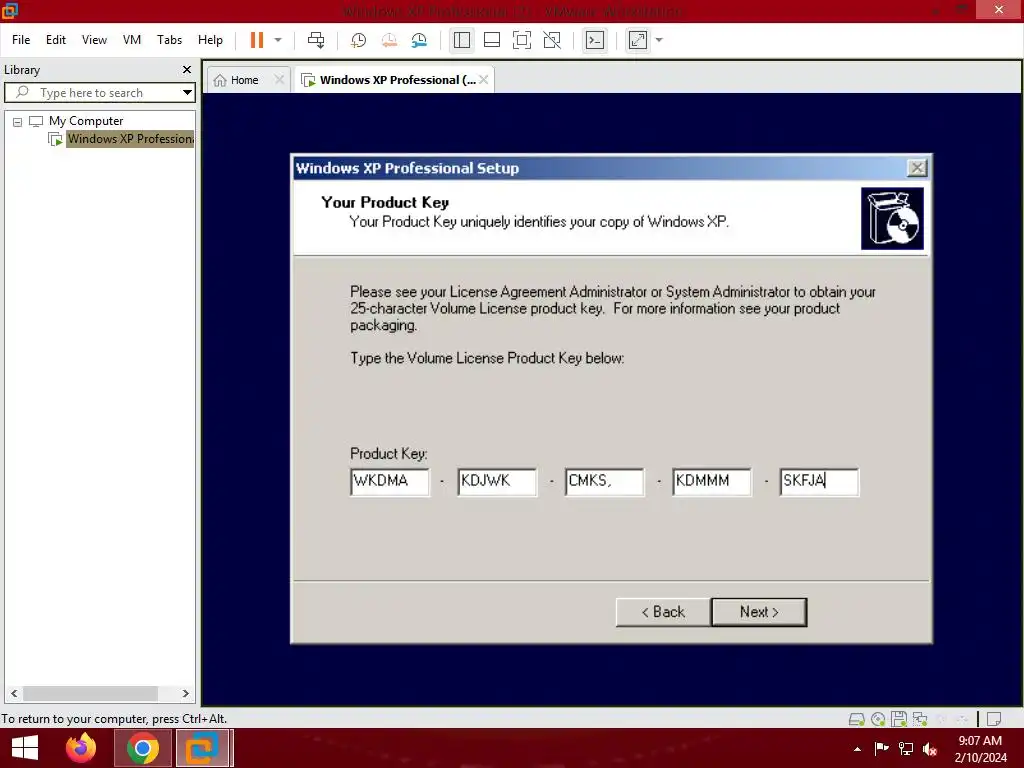Click the network adapter status icon

pyautogui.click(x=920, y=720)
